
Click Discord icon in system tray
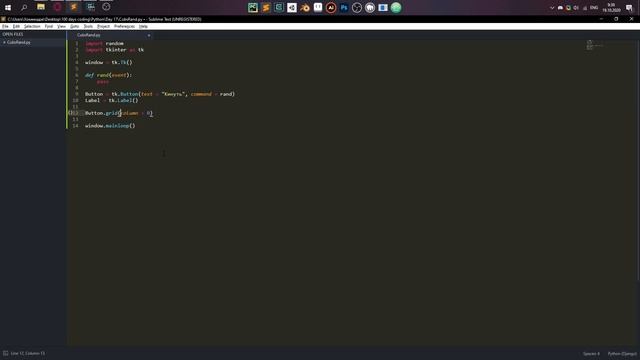pyautogui.click(x=560, y=8)
